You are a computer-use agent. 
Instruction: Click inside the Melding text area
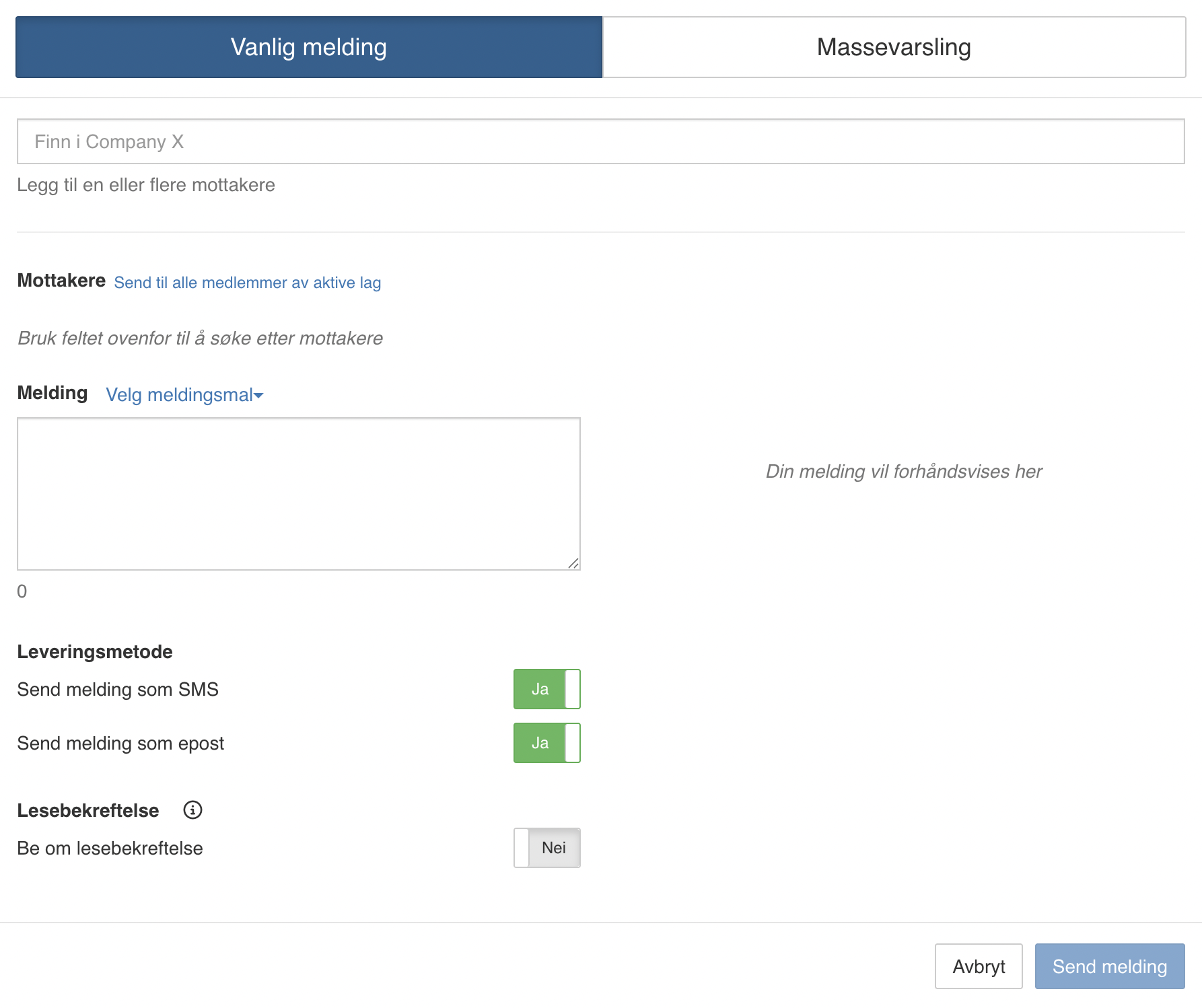[299, 494]
